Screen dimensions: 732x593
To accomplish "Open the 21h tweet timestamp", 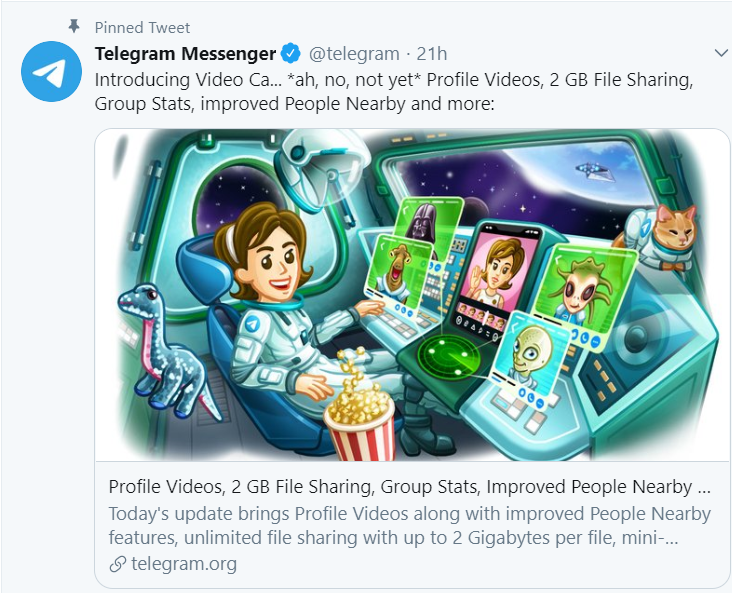I will pos(432,54).
